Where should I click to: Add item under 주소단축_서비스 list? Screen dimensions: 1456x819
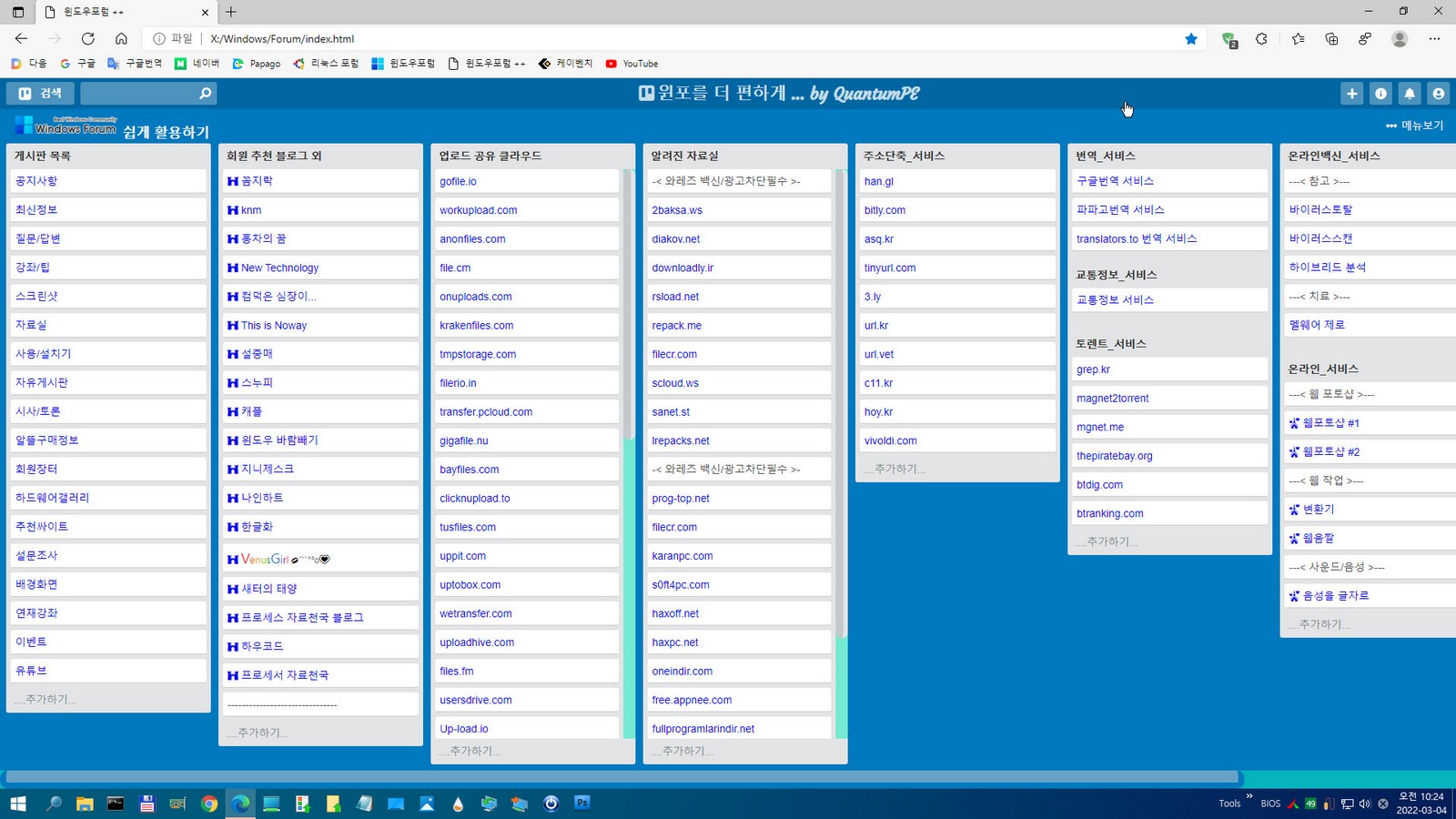tap(895, 469)
